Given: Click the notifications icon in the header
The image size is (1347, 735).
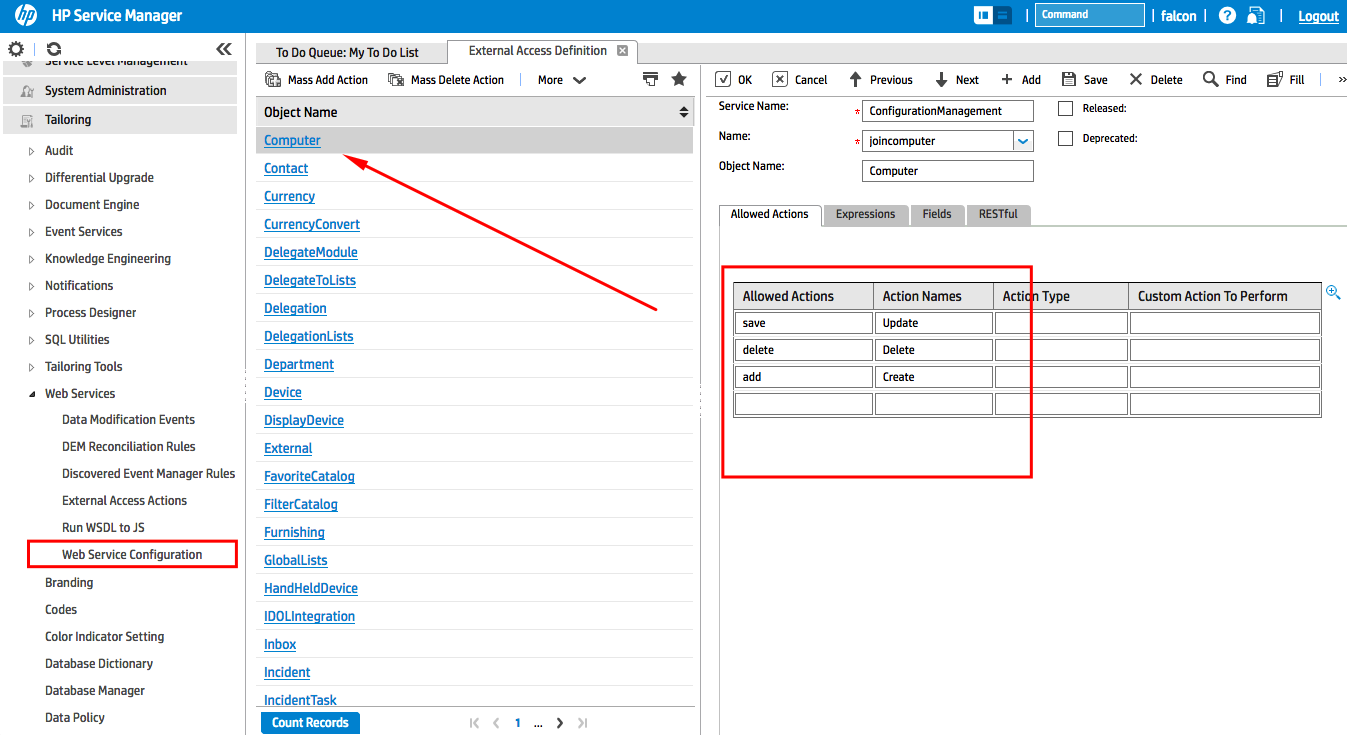Looking at the screenshot, I should [1255, 16].
